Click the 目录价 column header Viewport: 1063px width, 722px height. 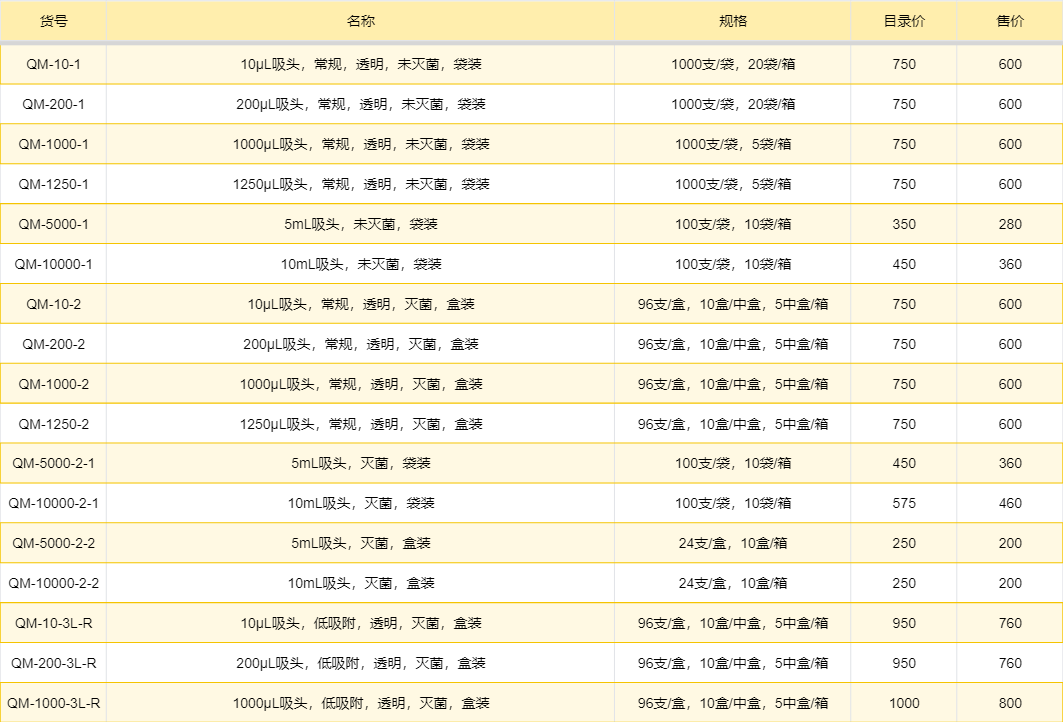click(x=904, y=21)
